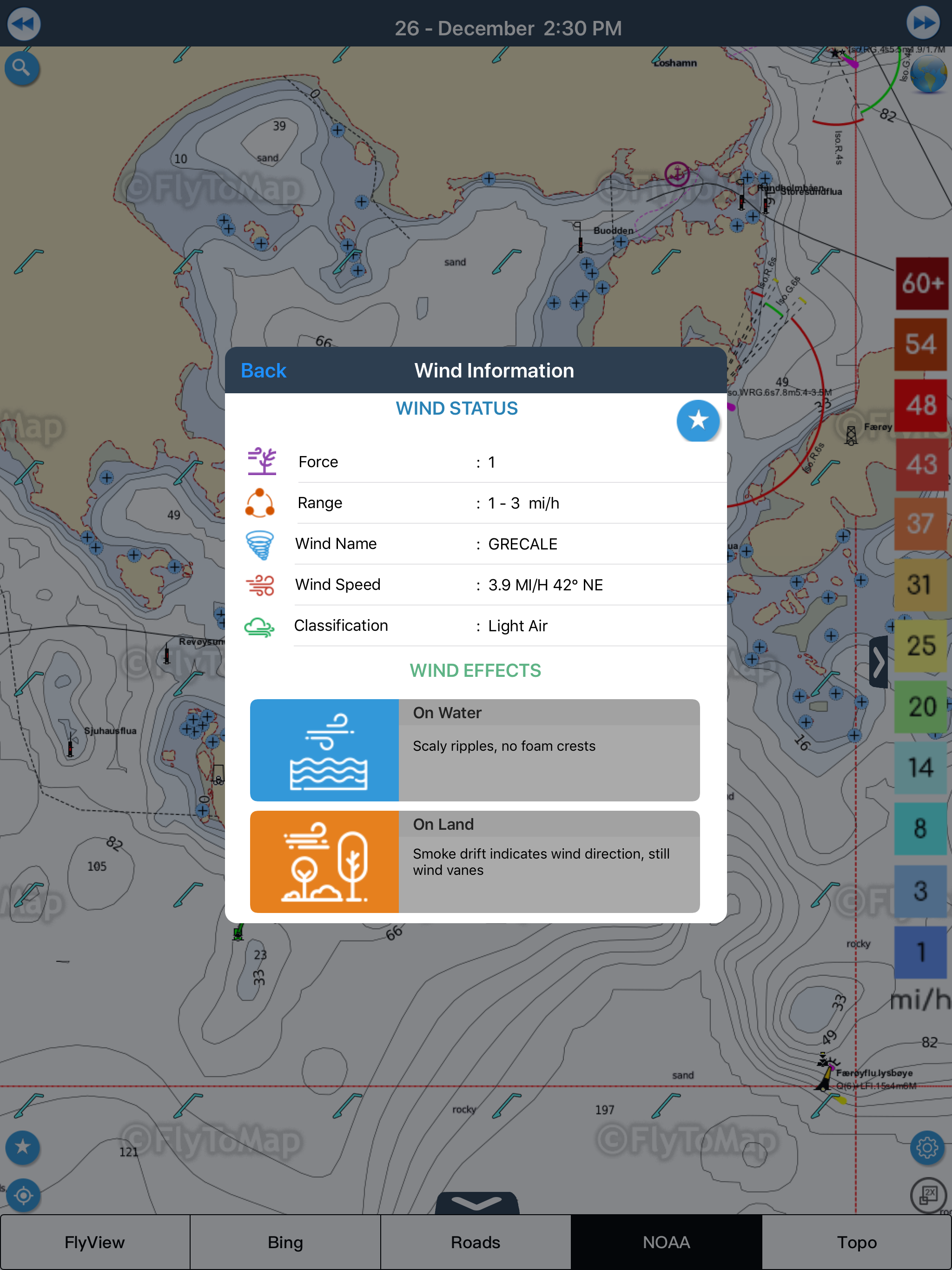Tap the GPS location target icon
Viewport: 952px width, 1270px height.
tap(23, 1195)
